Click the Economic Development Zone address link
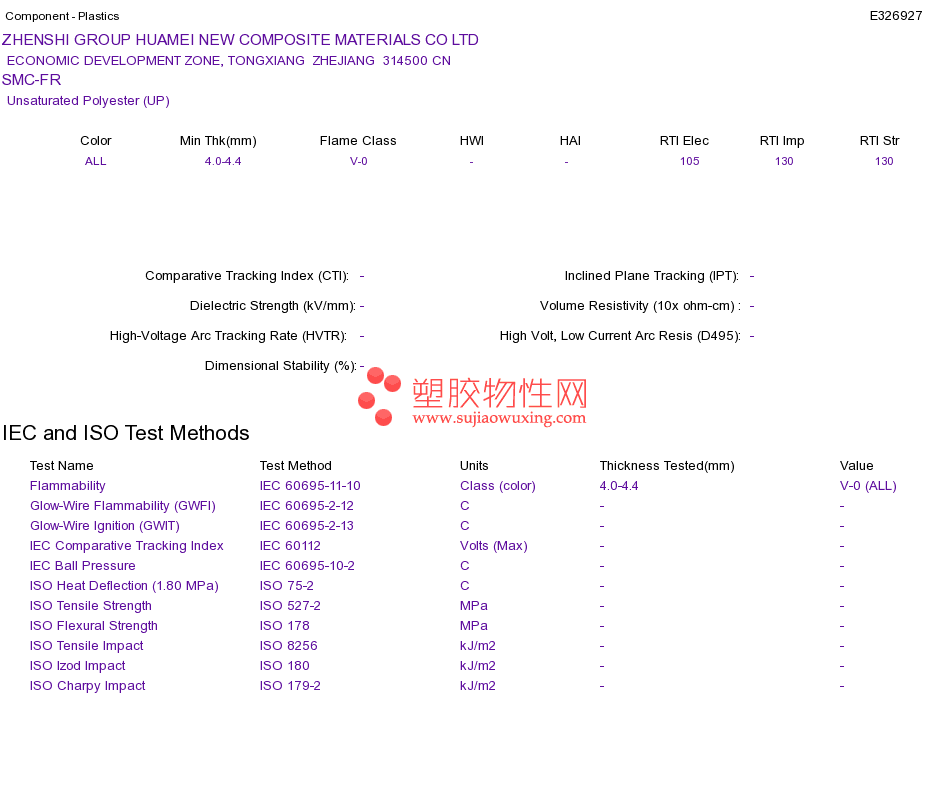This screenshot has height=800, width=950. [228, 61]
